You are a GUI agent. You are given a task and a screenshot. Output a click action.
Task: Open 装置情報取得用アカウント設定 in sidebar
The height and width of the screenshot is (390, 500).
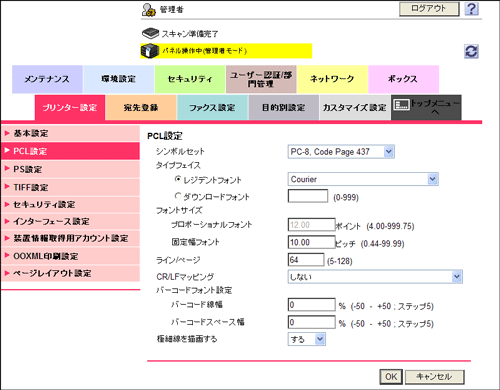70,238
